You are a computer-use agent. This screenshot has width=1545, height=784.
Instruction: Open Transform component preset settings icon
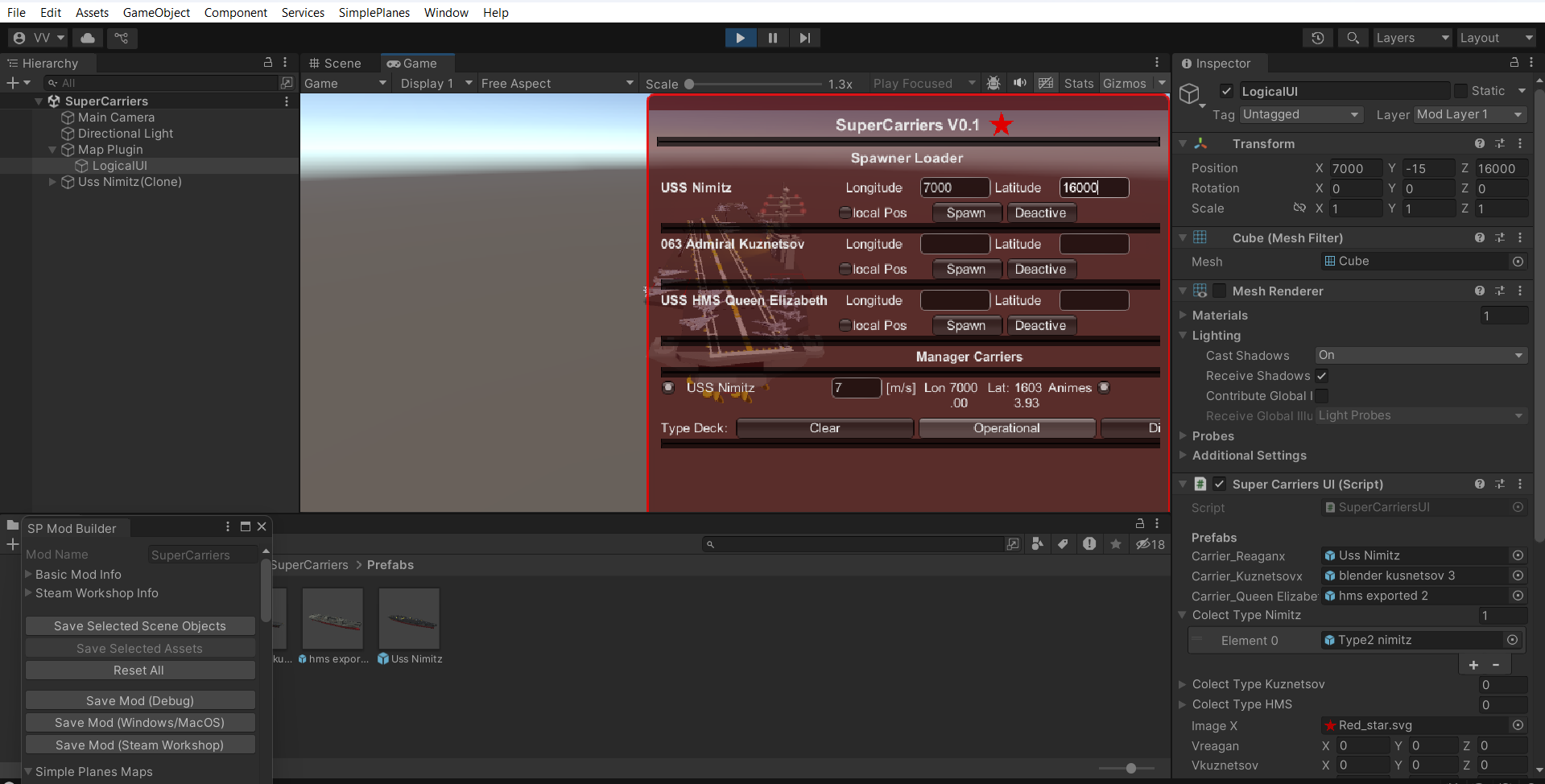1500,143
